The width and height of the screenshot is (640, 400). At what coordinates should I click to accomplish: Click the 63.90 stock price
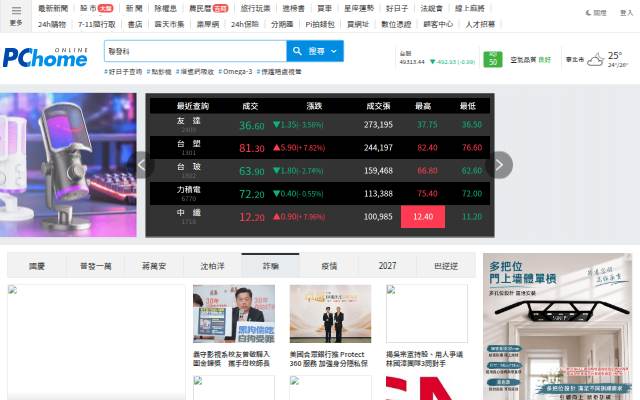point(251,171)
